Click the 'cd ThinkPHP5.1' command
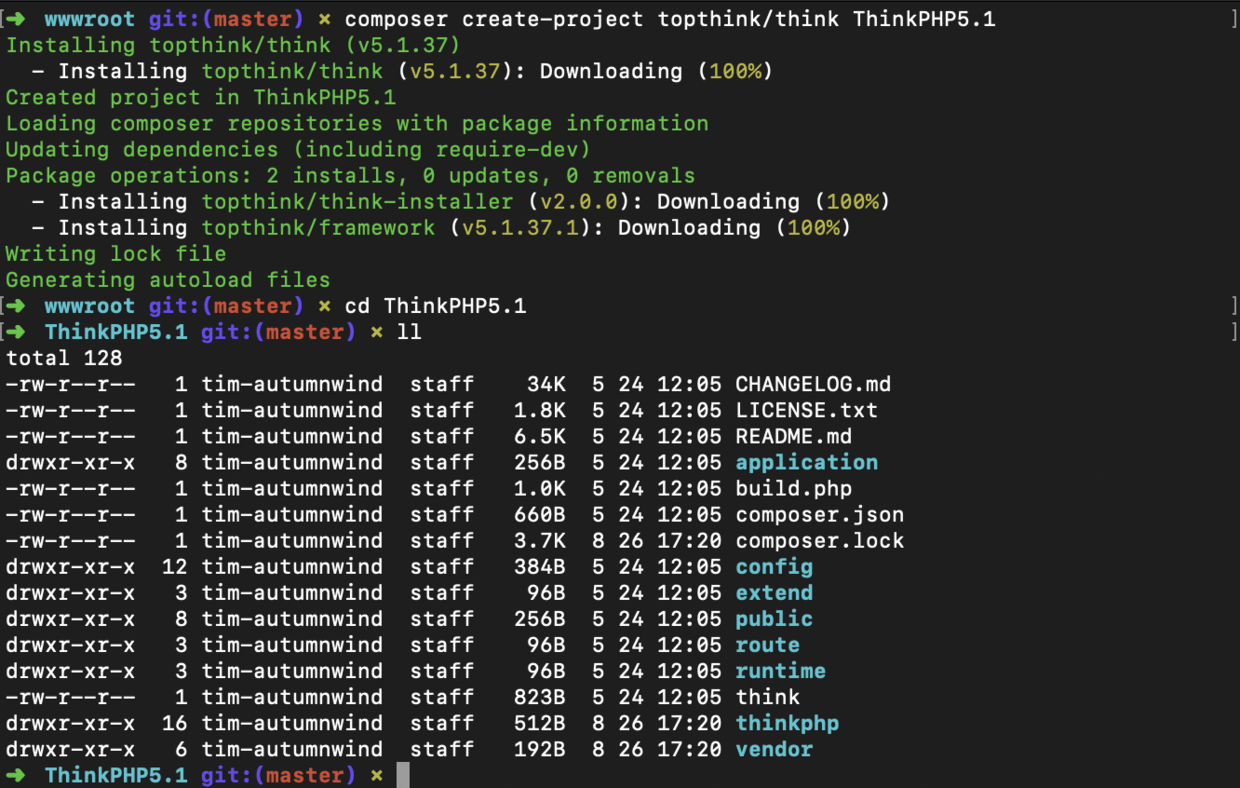This screenshot has width=1240, height=788. (435, 306)
